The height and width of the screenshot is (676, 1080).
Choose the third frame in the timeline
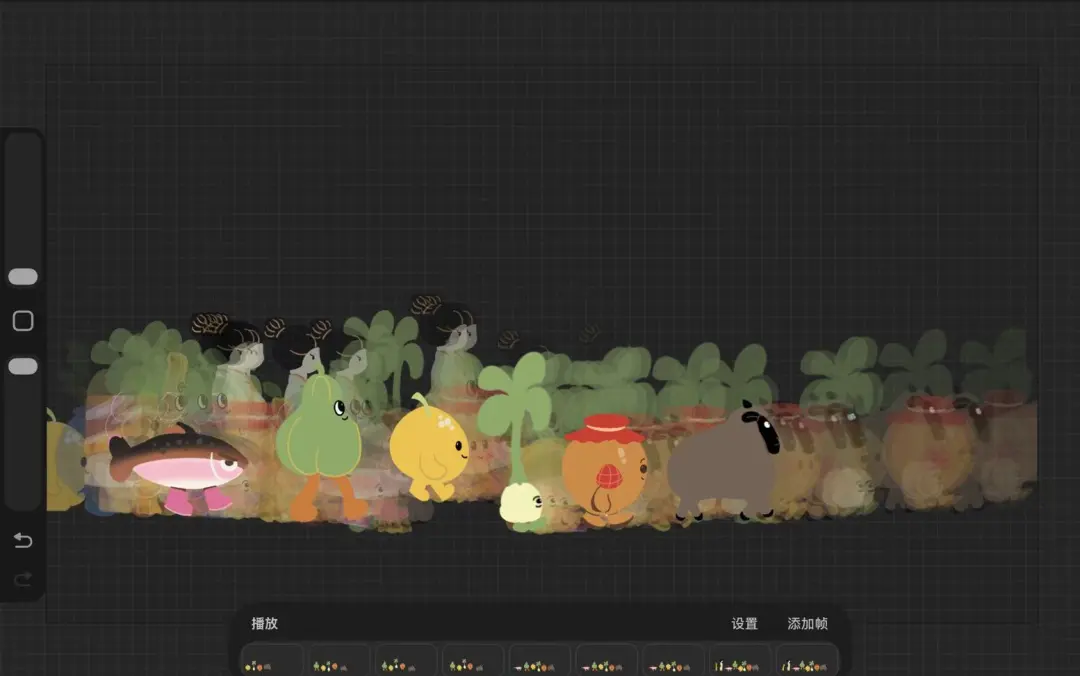click(406, 661)
